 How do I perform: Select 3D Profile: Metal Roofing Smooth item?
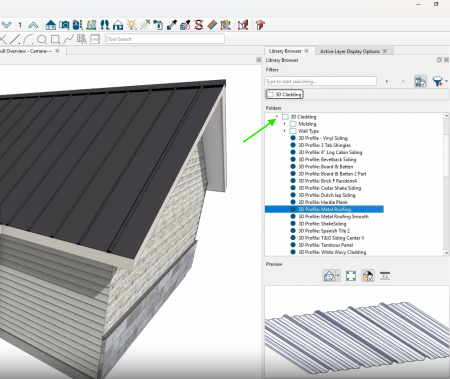(x=333, y=216)
